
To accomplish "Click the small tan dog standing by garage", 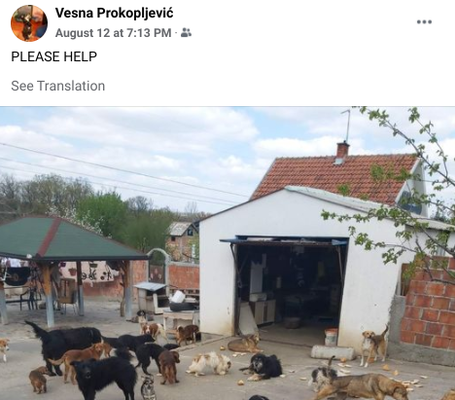I will pos(374,346).
